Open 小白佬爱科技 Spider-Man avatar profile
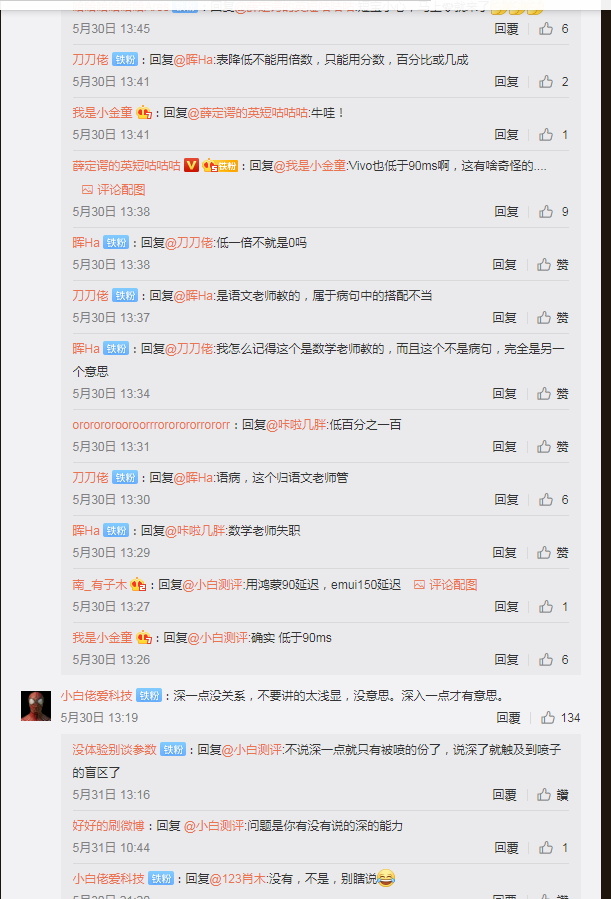This screenshot has width=611, height=899. coord(36,706)
